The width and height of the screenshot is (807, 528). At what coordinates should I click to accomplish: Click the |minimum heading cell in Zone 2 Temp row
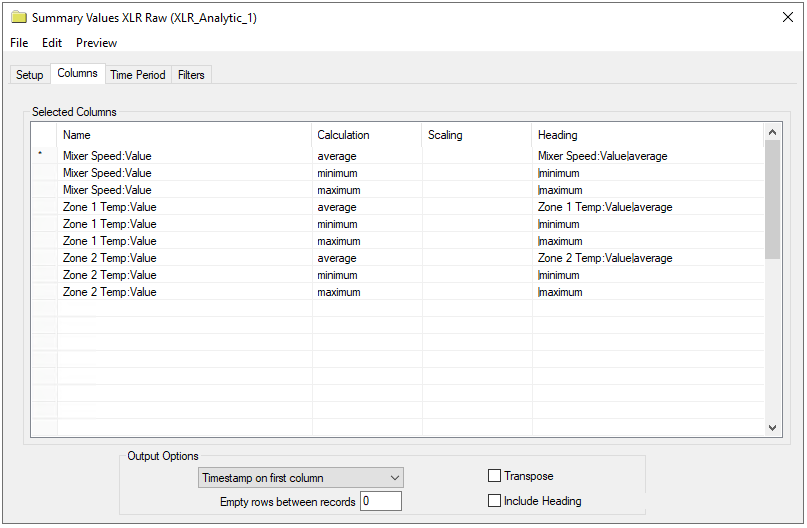click(648, 275)
